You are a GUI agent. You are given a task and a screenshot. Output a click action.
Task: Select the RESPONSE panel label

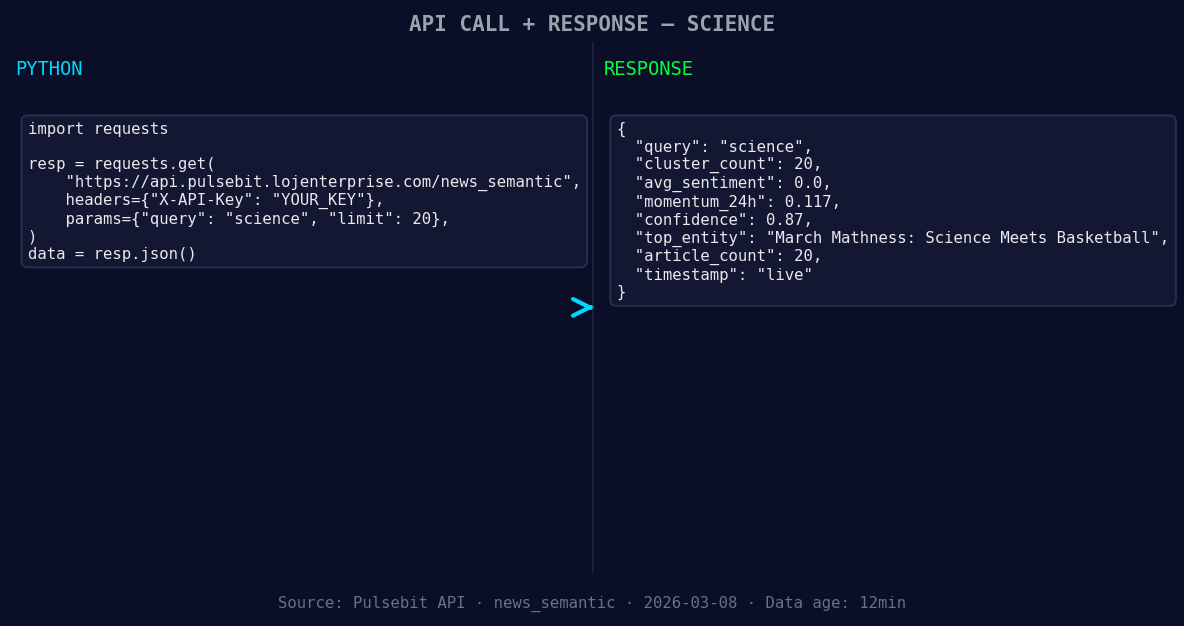(x=647, y=68)
